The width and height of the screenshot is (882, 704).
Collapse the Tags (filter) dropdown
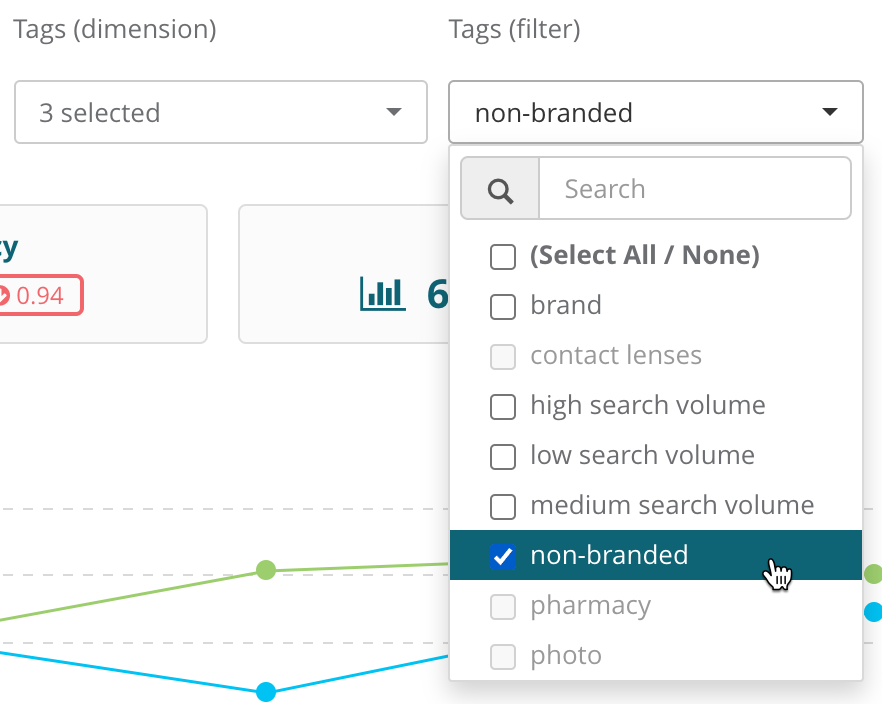(655, 112)
